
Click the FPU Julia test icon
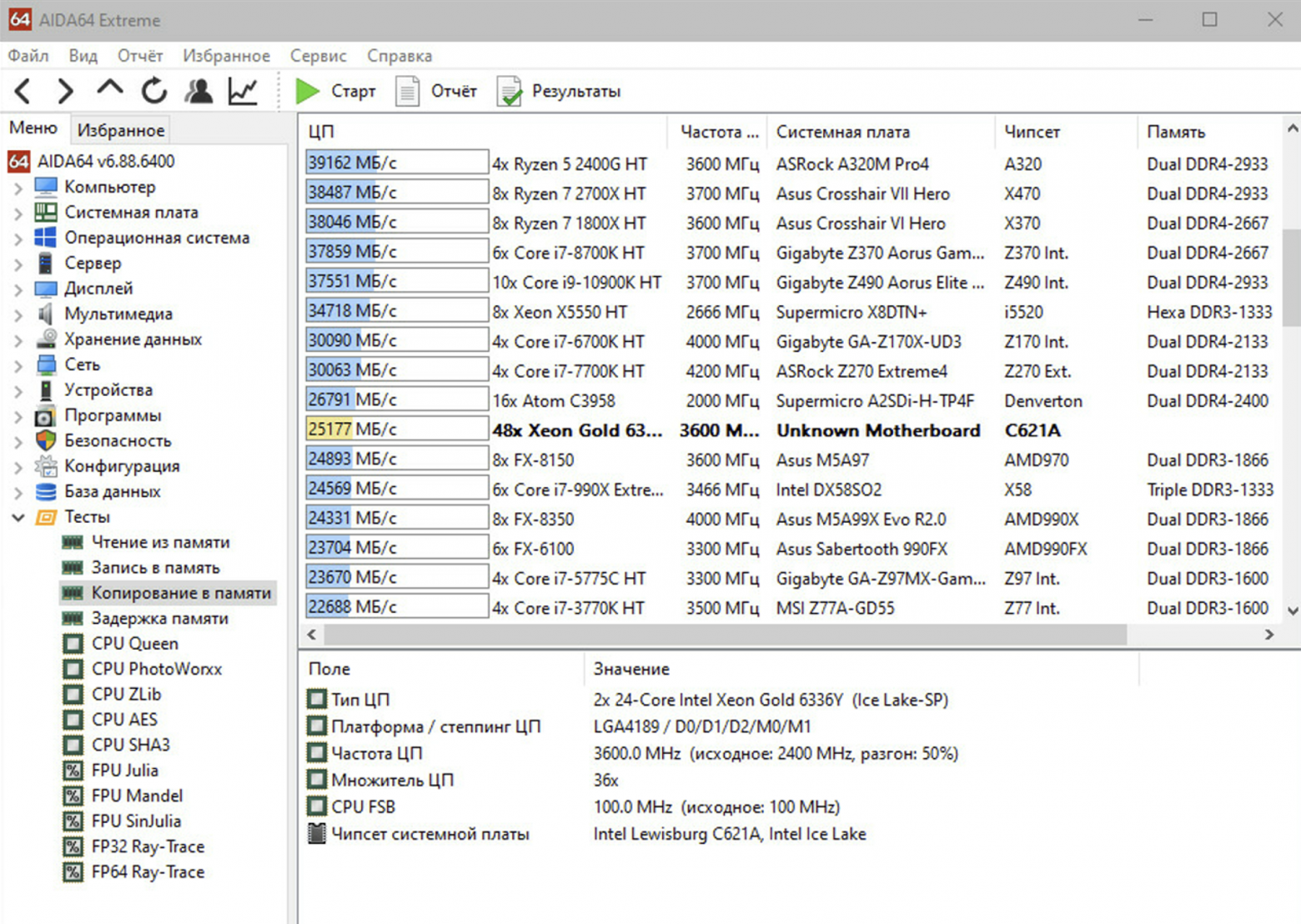[73, 771]
